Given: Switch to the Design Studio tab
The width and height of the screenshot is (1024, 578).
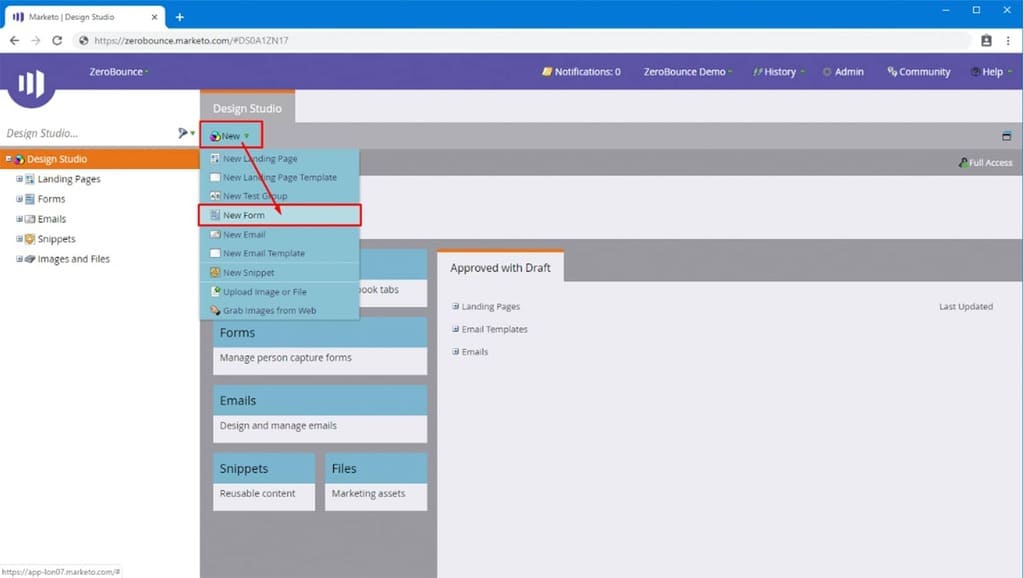Looking at the screenshot, I should (247, 108).
